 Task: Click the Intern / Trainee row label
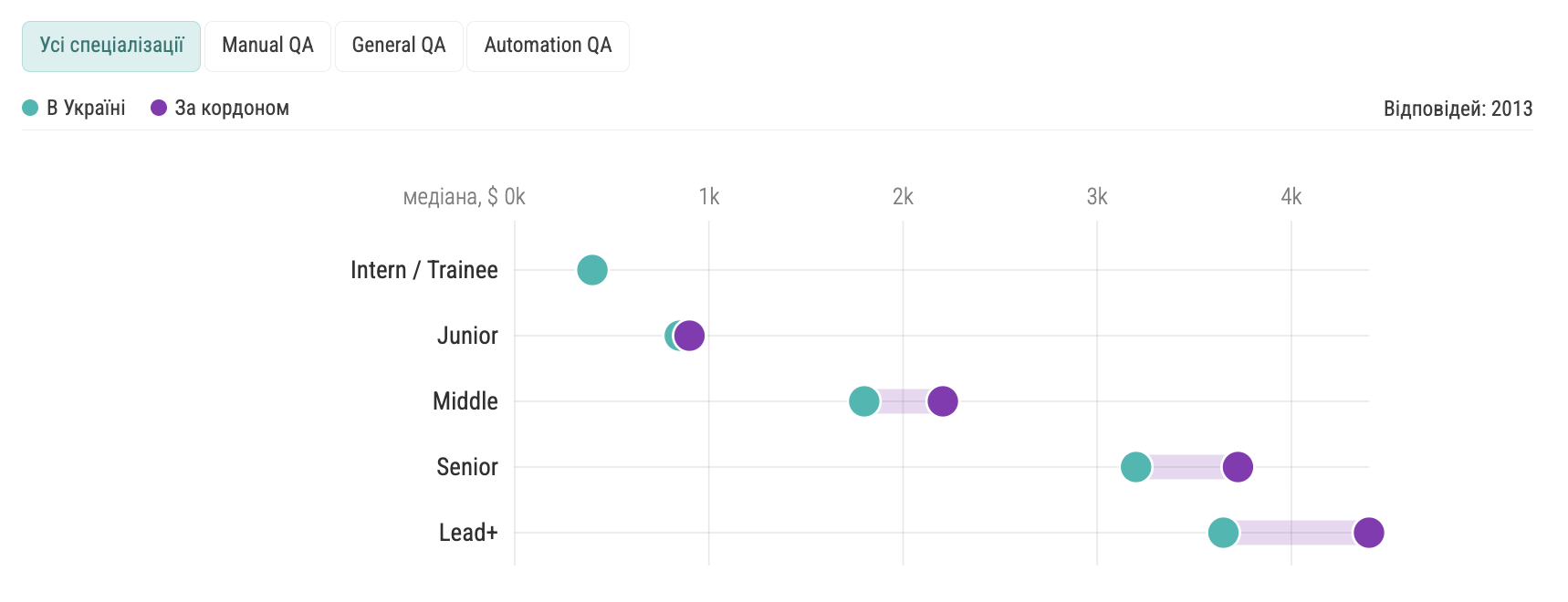tap(424, 270)
